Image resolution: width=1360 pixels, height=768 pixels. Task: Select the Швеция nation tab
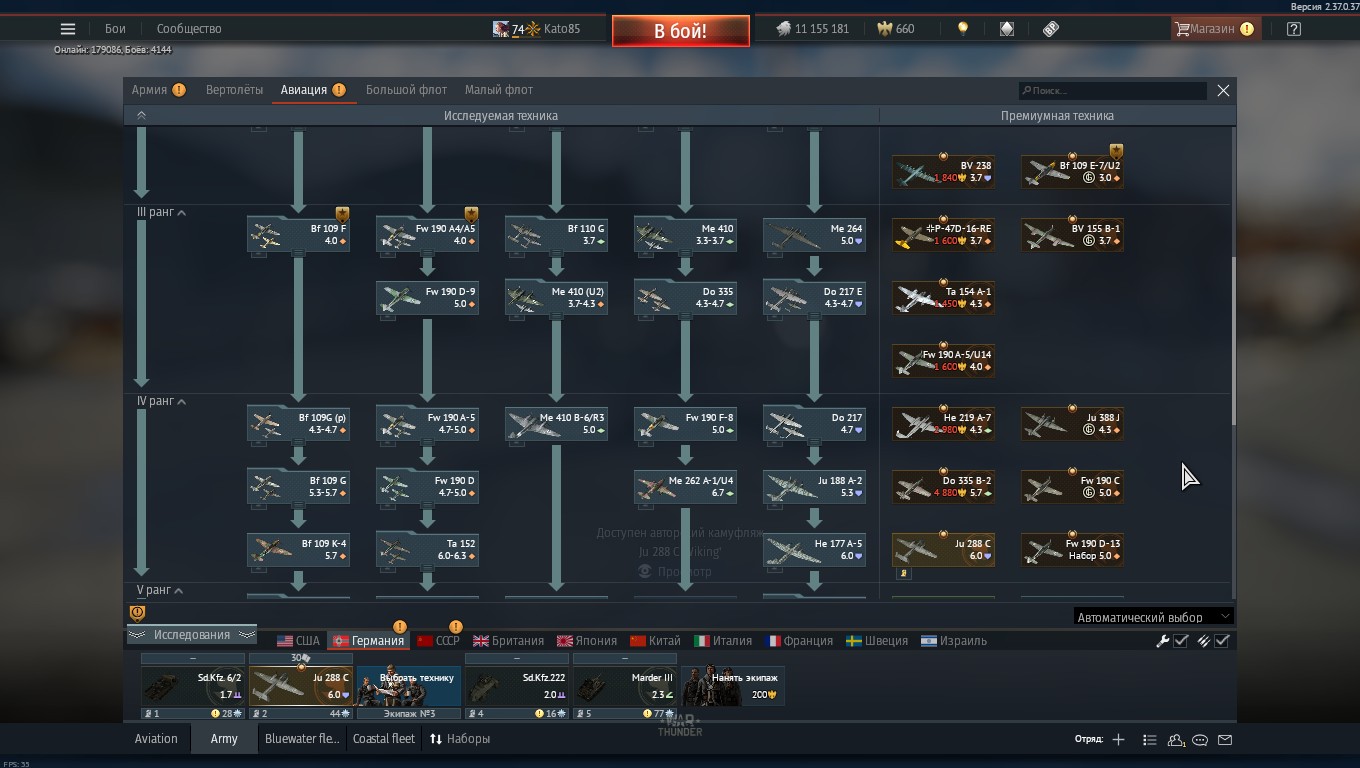tap(877, 641)
